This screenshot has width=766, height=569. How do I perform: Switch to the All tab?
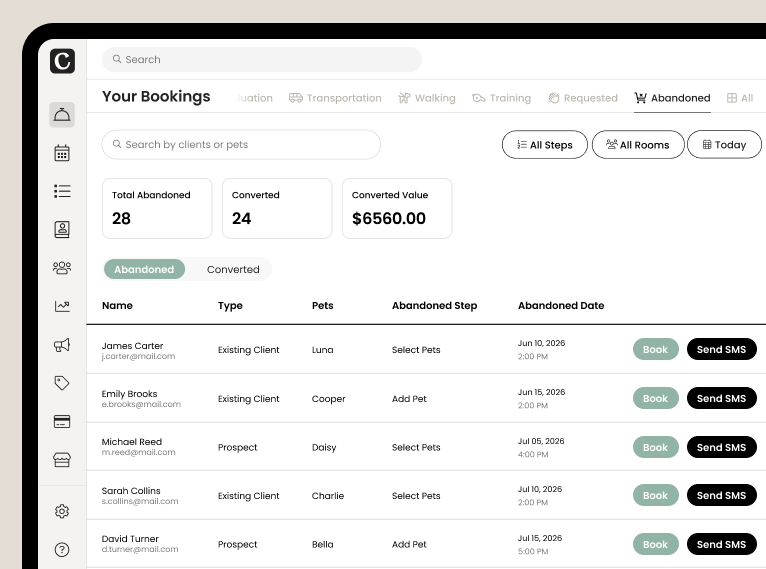click(x=740, y=98)
